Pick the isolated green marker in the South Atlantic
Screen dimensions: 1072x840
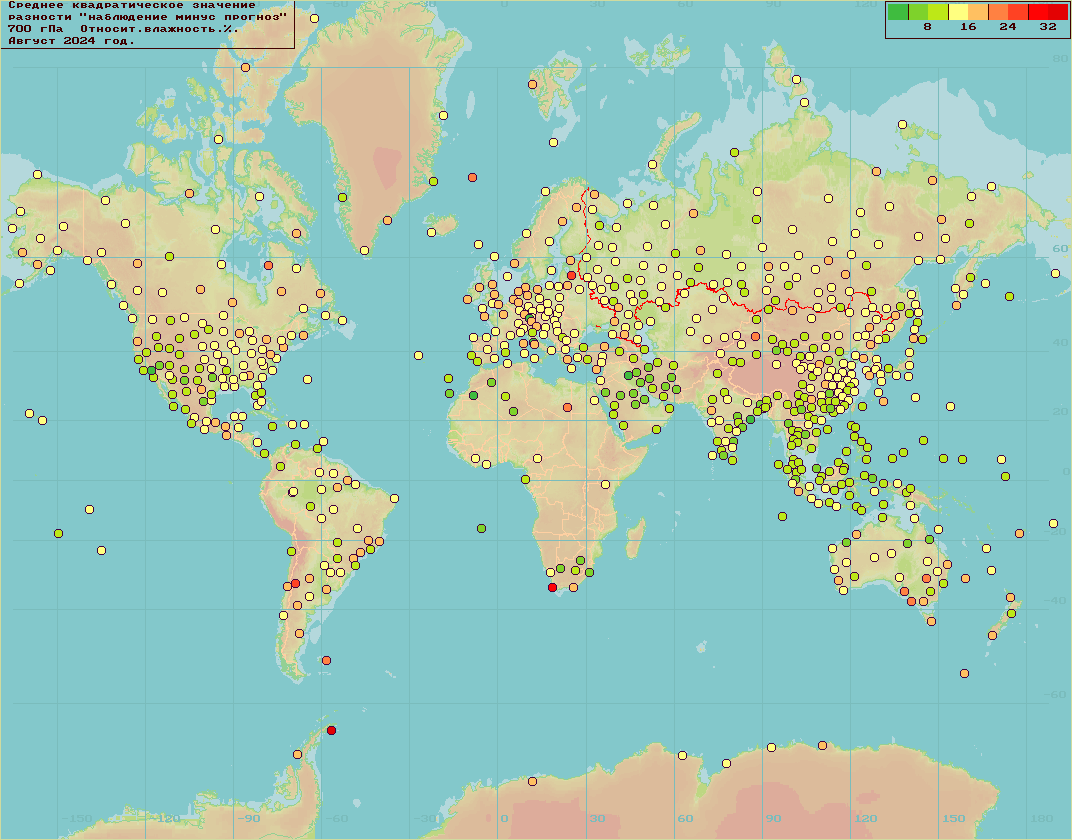[481, 528]
